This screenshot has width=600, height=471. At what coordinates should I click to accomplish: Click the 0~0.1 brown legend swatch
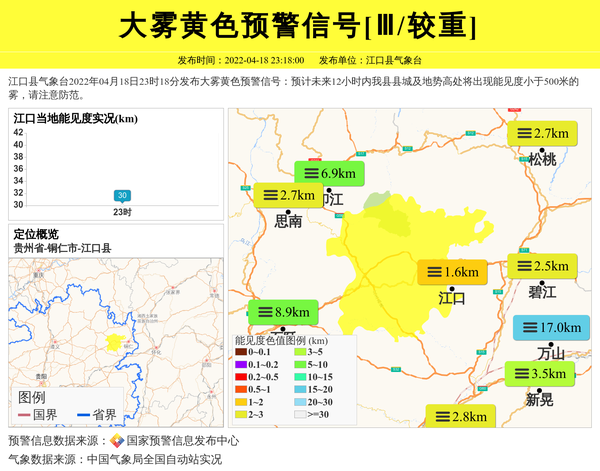pos(241,353)
